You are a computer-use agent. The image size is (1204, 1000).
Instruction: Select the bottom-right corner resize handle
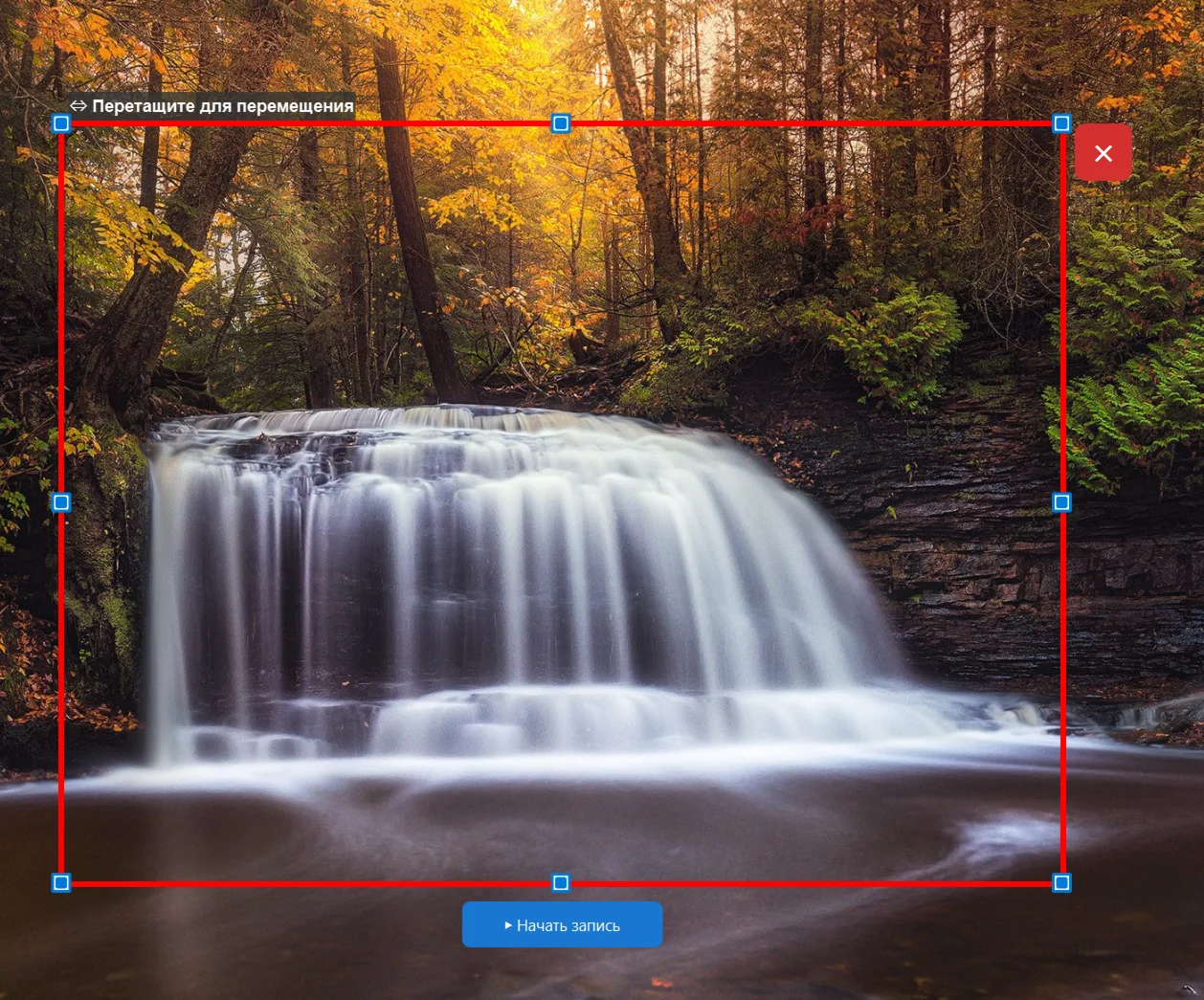pyautogui.click(x=1061, y=882)
